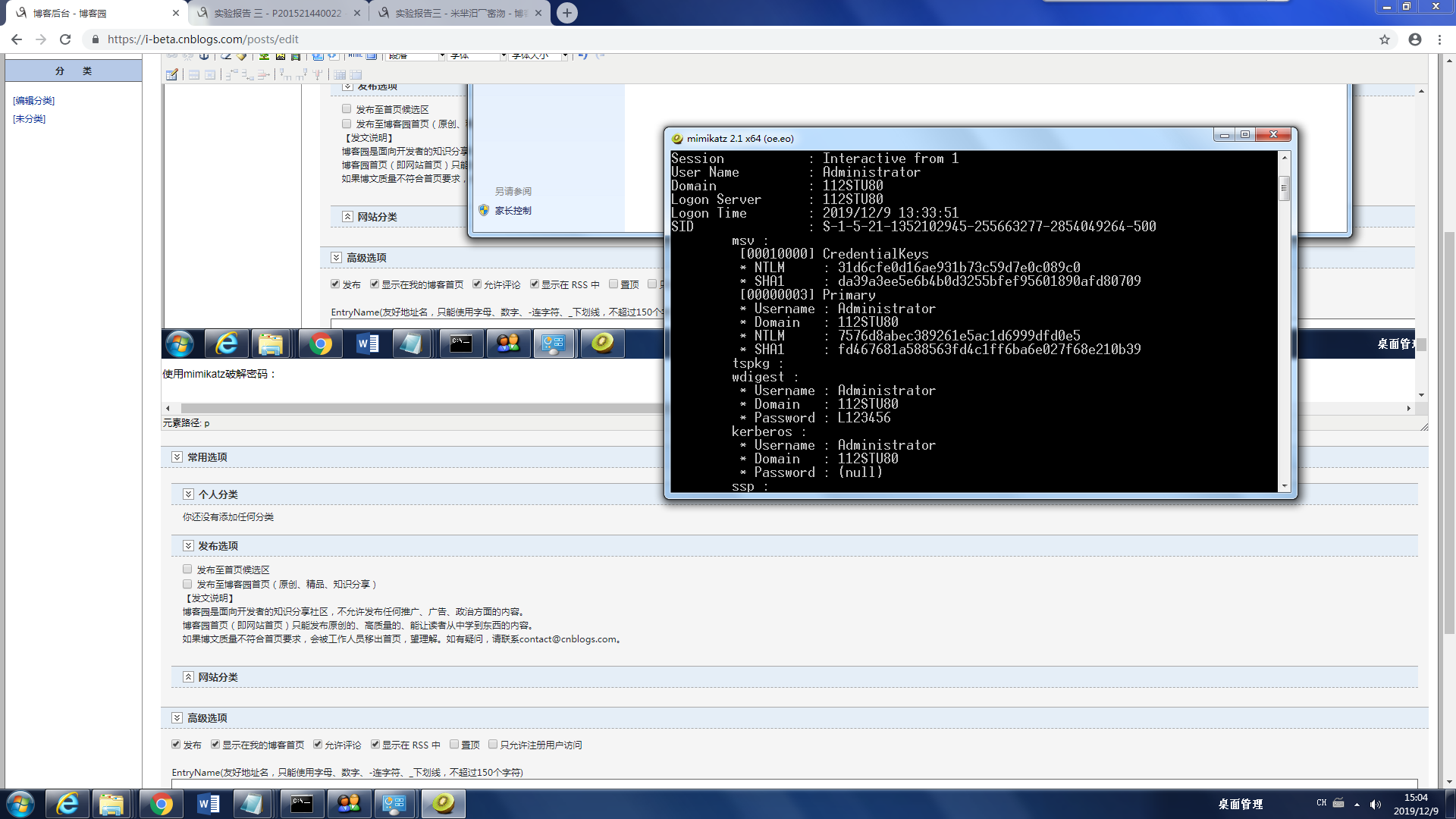The height and width of the screenshot is (819, 1456).
Task: Enable 只允许注册用户访问 checkbox
Action: (493, 745)
